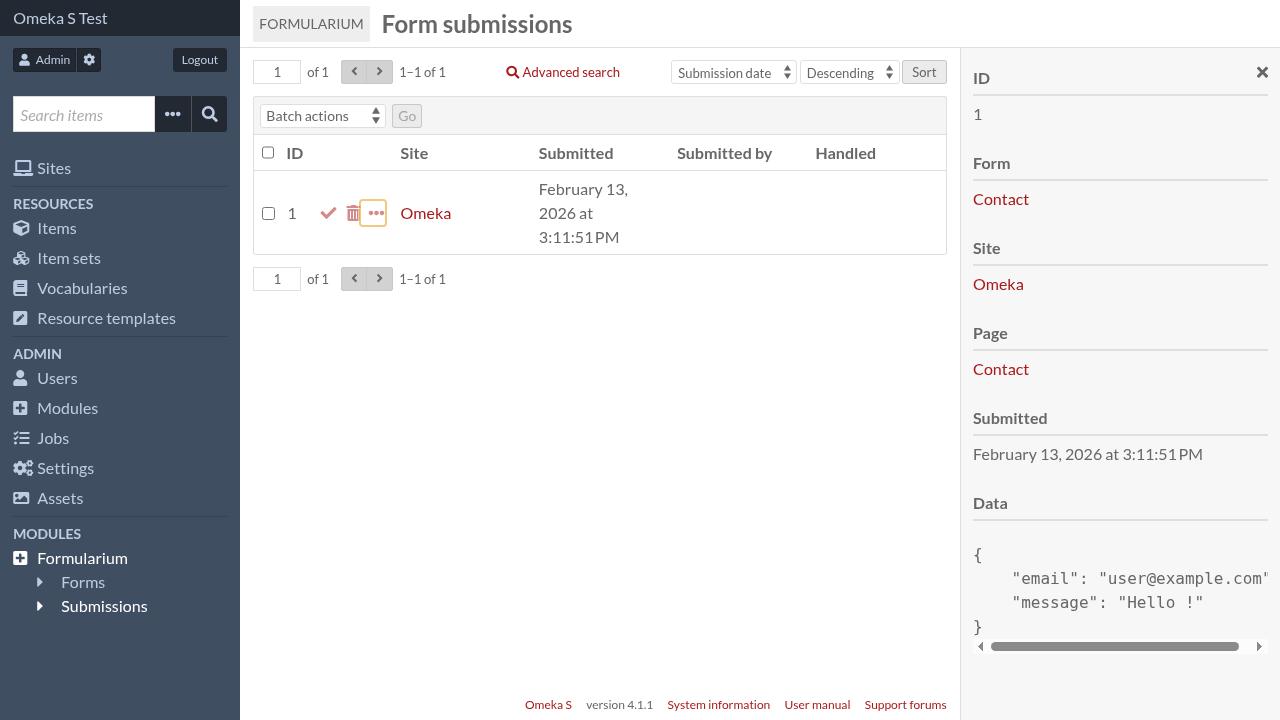Mark submission 1 as handled with checkmark
Viewport: 1280px width, 720px height.
click(328, 213)
